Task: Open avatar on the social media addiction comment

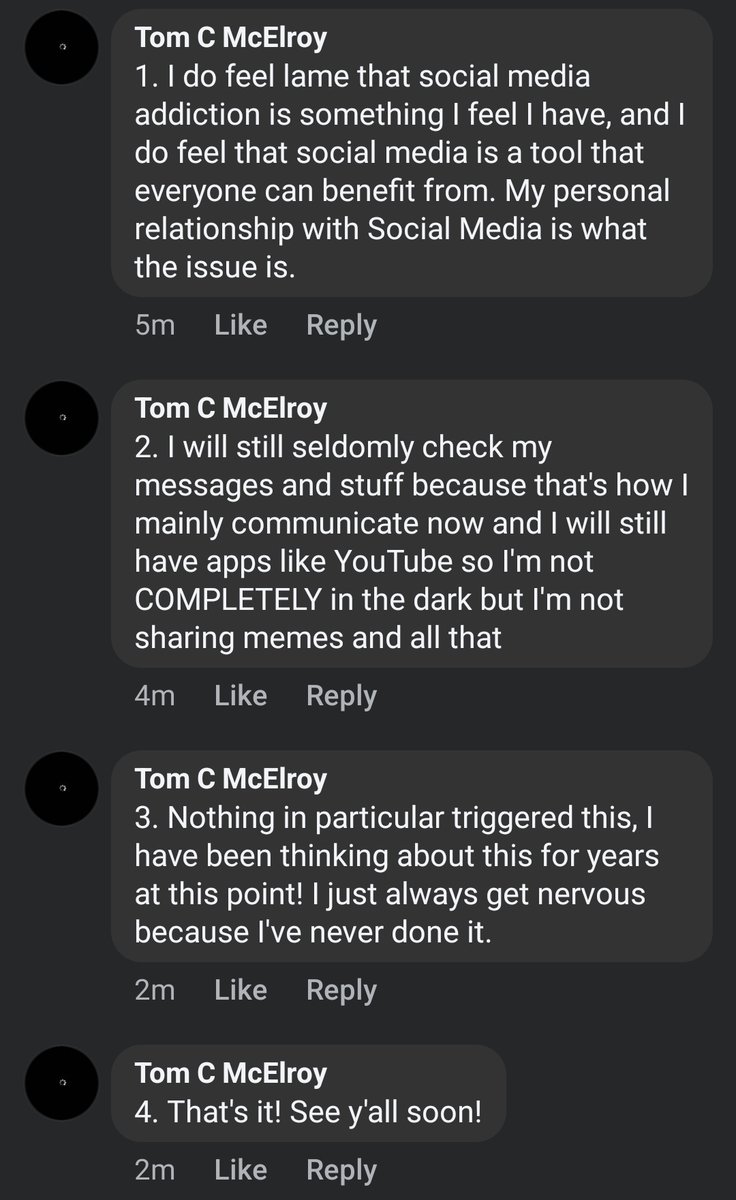Action: click(x=61, y=48)
